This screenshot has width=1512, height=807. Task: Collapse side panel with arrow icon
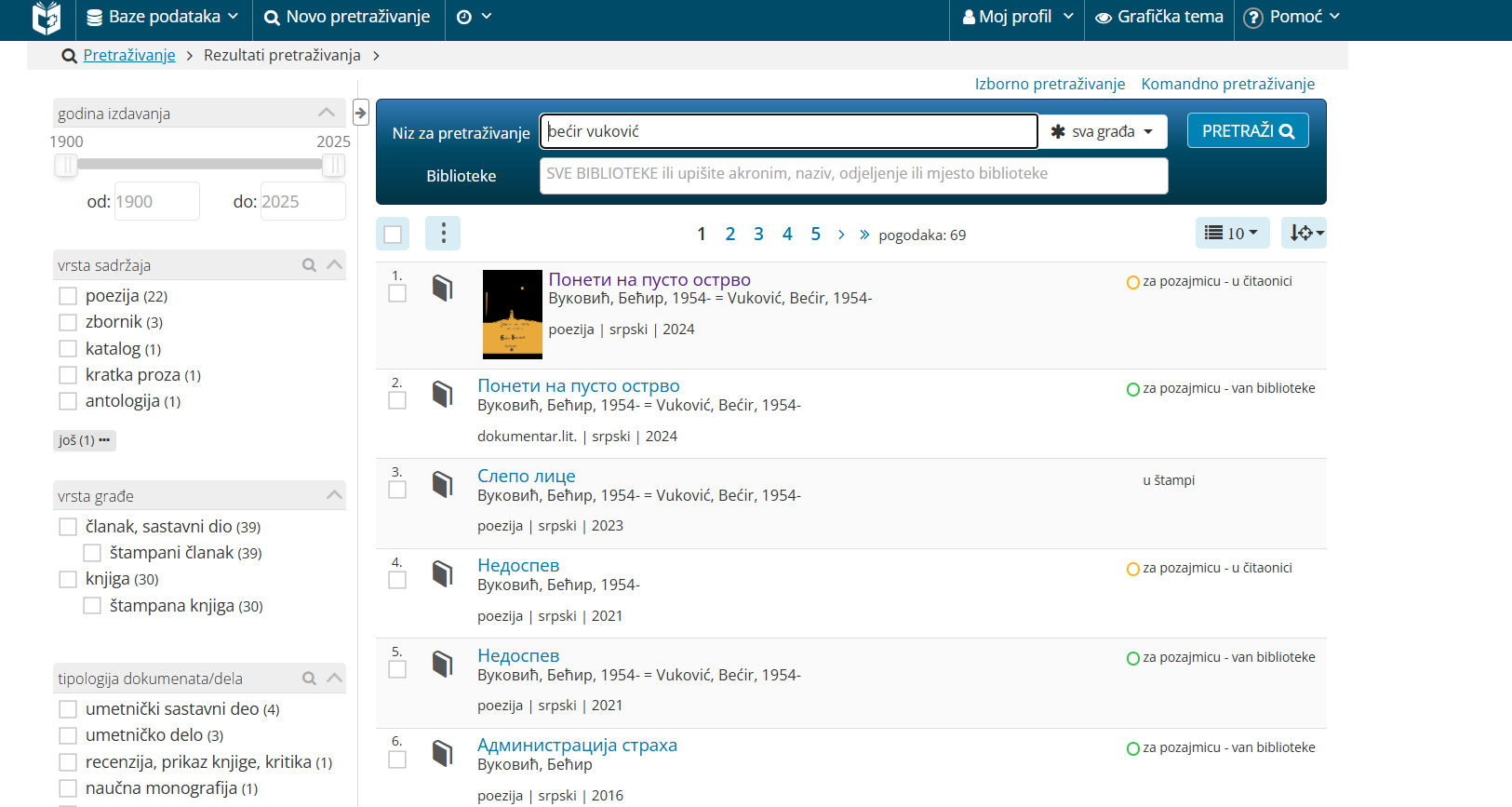pos(361,114)
